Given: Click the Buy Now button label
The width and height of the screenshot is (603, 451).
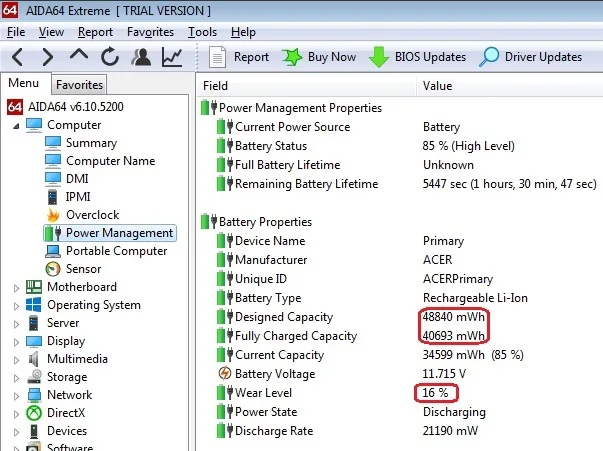Looking at the screenshot, I should (332, 57).
